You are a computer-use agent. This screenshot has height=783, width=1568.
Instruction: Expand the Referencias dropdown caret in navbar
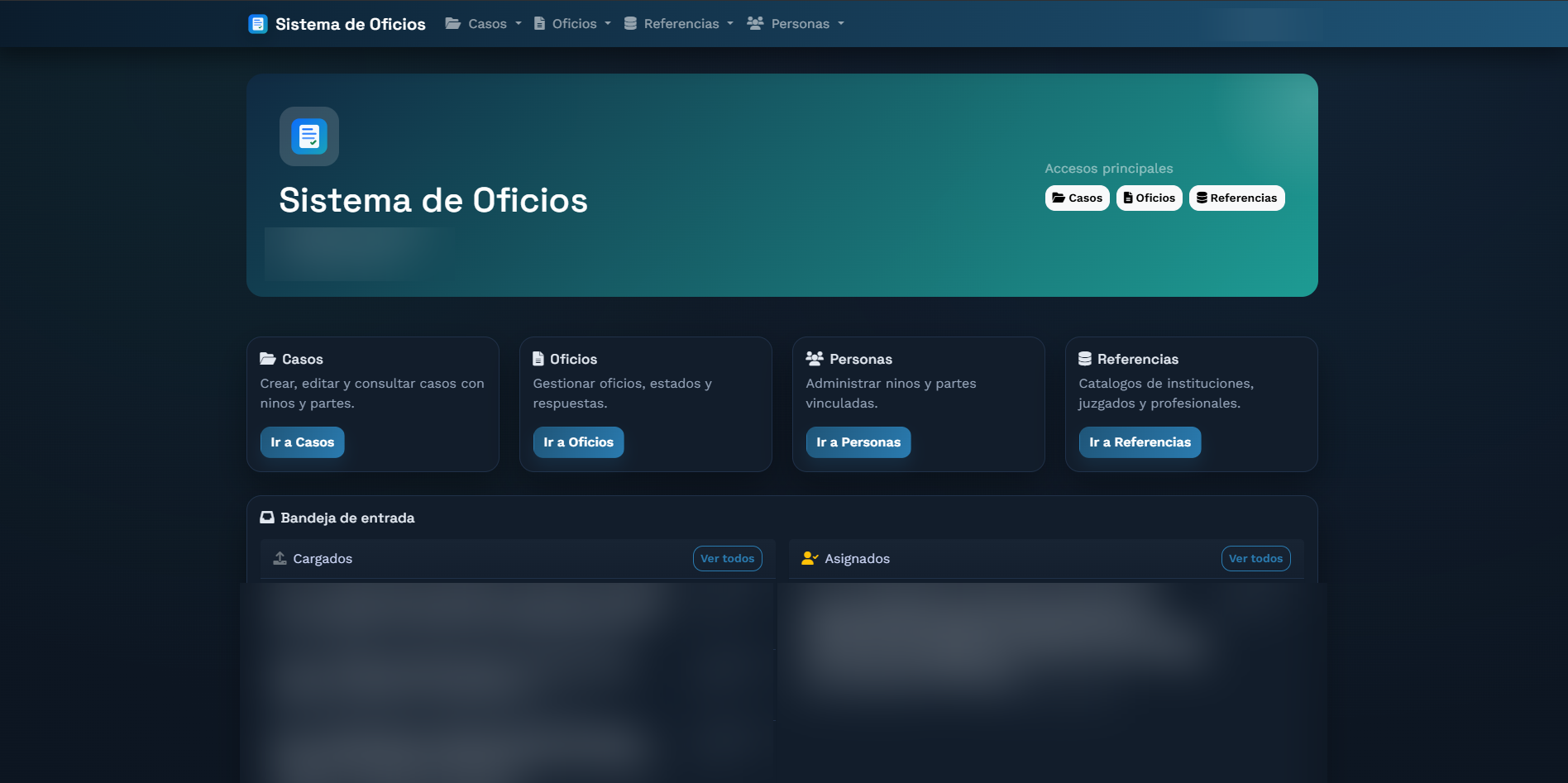(x=730, y=24)
